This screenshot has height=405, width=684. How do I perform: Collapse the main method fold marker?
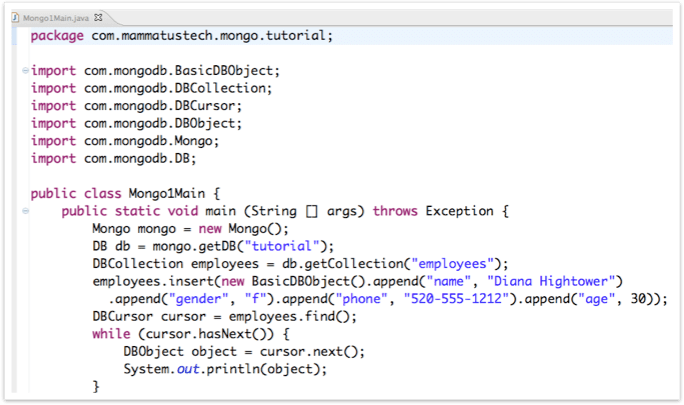pyautogui.click(x=25, y=211)
